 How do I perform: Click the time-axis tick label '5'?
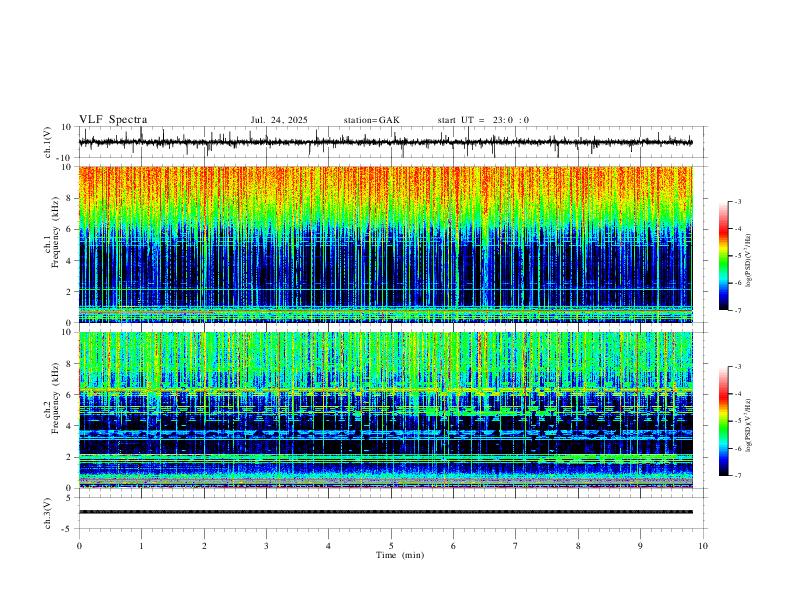[391, 546]
